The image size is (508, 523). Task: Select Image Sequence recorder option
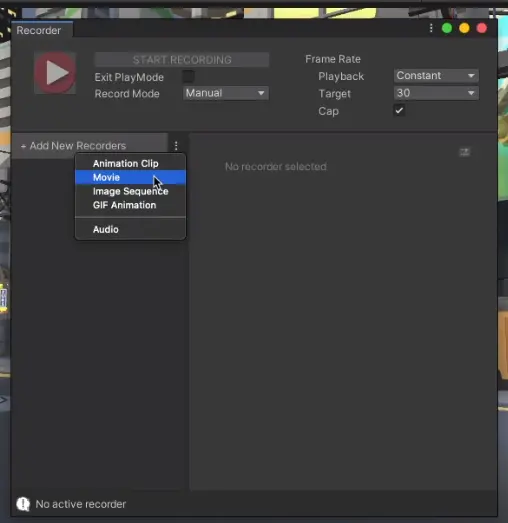tap(130, 191)
